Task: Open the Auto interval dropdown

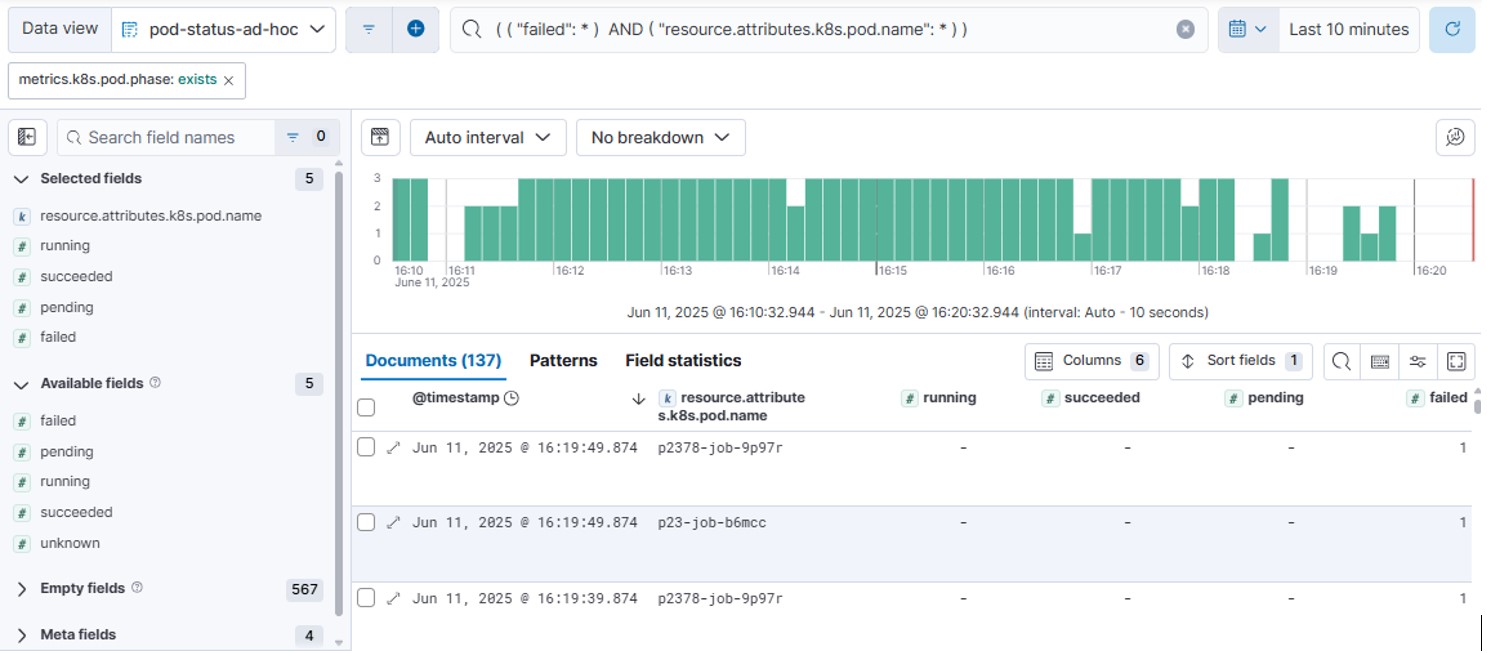Action: click(x=488, y=137)
